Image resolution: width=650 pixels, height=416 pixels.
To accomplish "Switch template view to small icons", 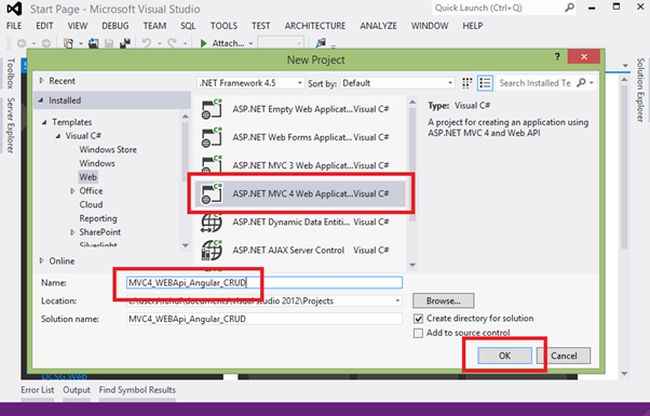I will 467,83.
